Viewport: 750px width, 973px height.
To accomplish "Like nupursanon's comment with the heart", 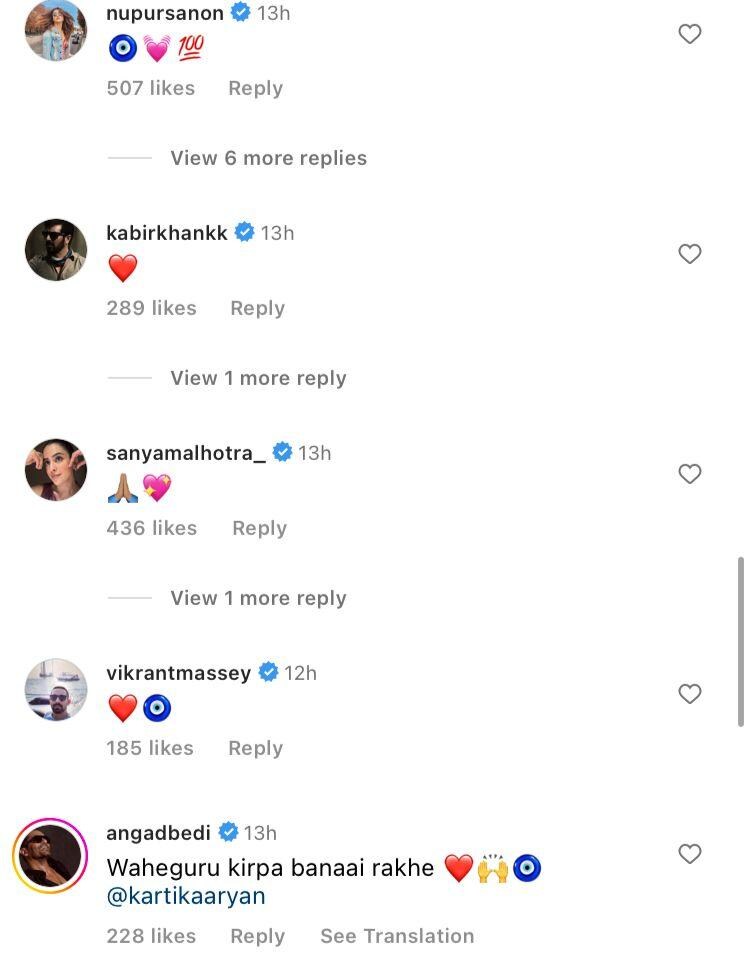I will (x=690, y=34).
